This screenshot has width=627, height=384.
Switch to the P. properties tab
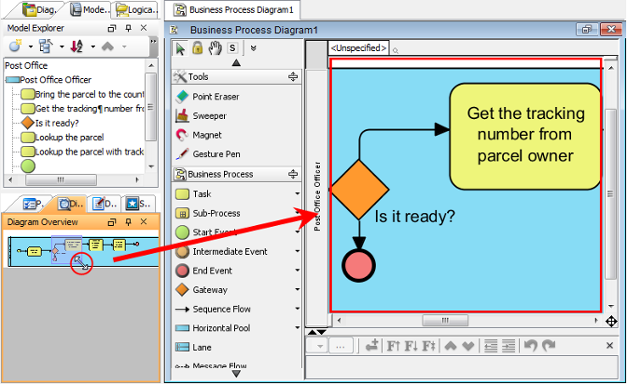click(33, 204)
